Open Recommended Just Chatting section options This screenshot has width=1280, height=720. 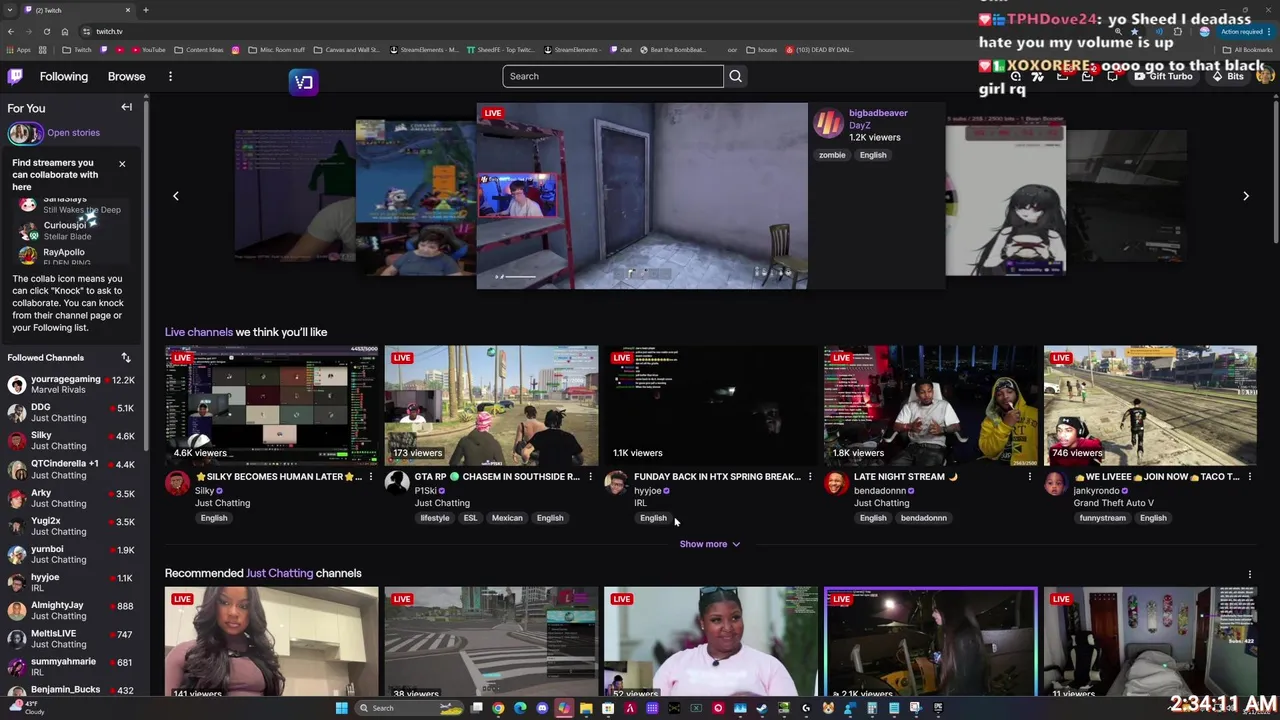(1250, 574)
